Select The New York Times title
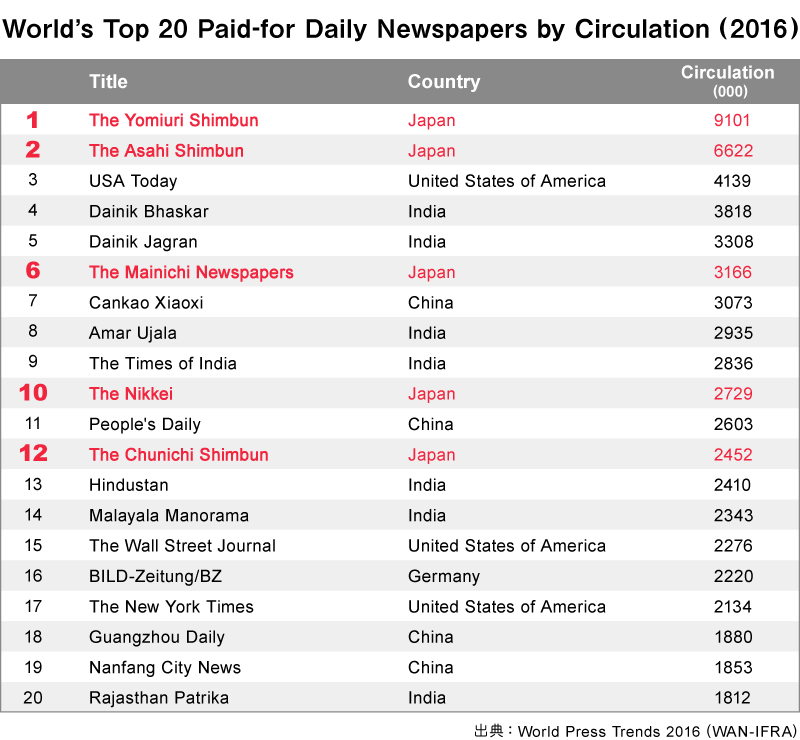This screenshot has height=740, width=800. tap(171, 606)
